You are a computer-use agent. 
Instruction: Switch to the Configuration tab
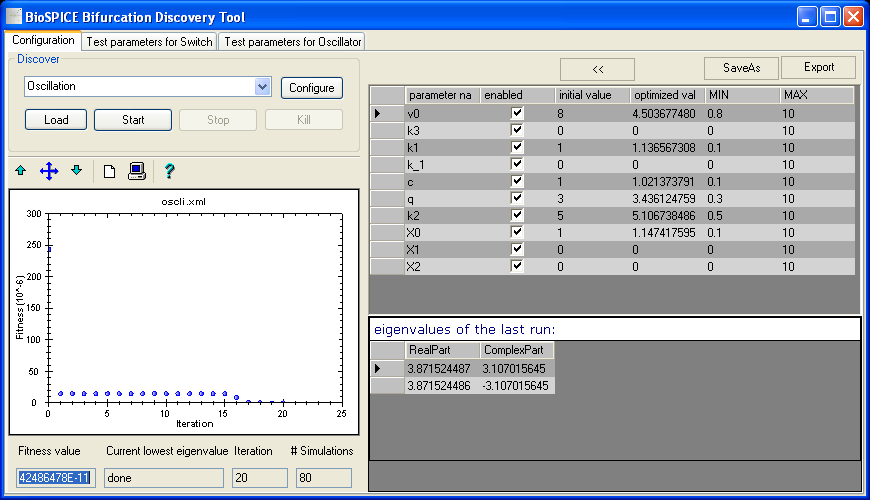(x=43, y=40)
